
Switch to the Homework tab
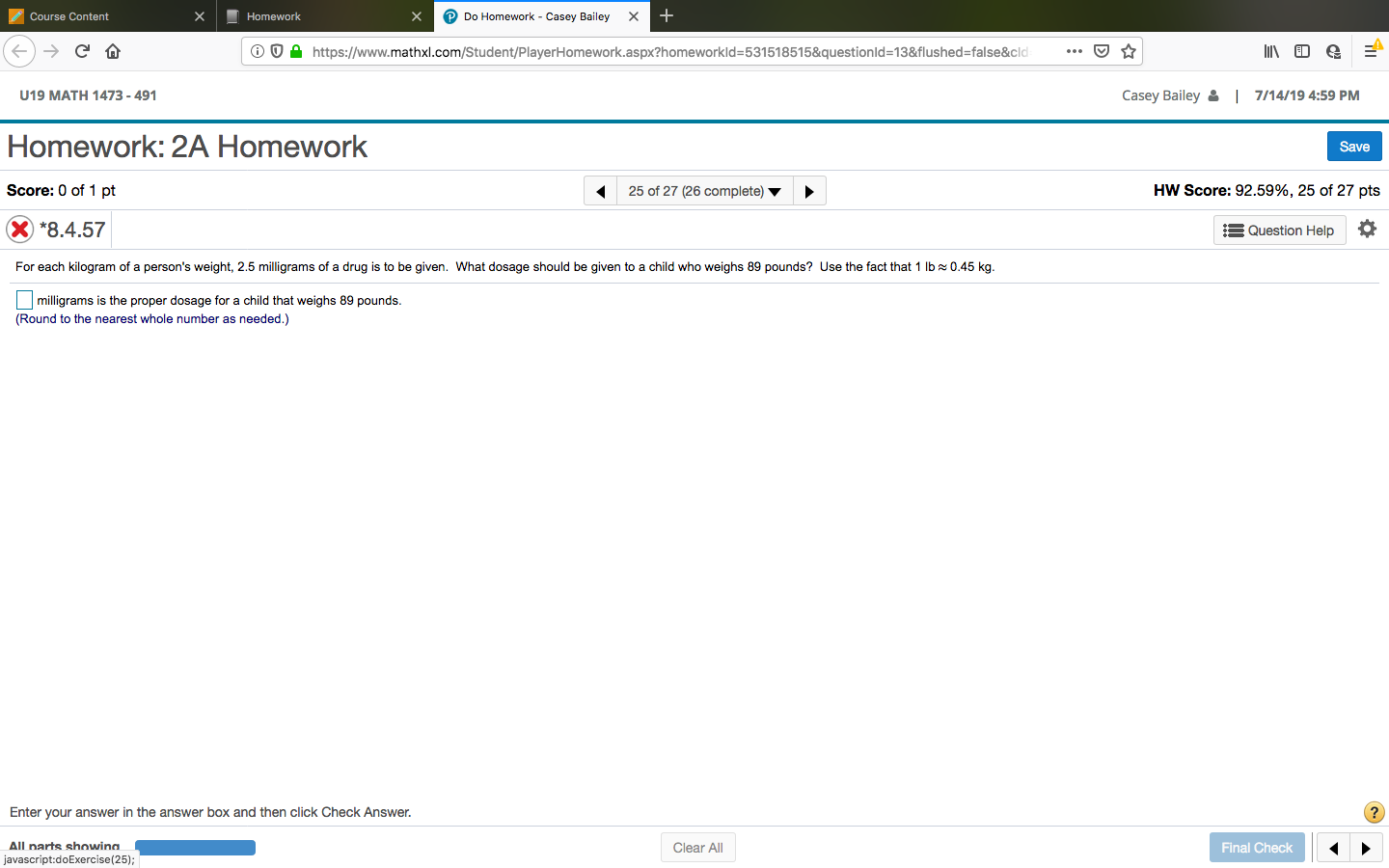318,16
